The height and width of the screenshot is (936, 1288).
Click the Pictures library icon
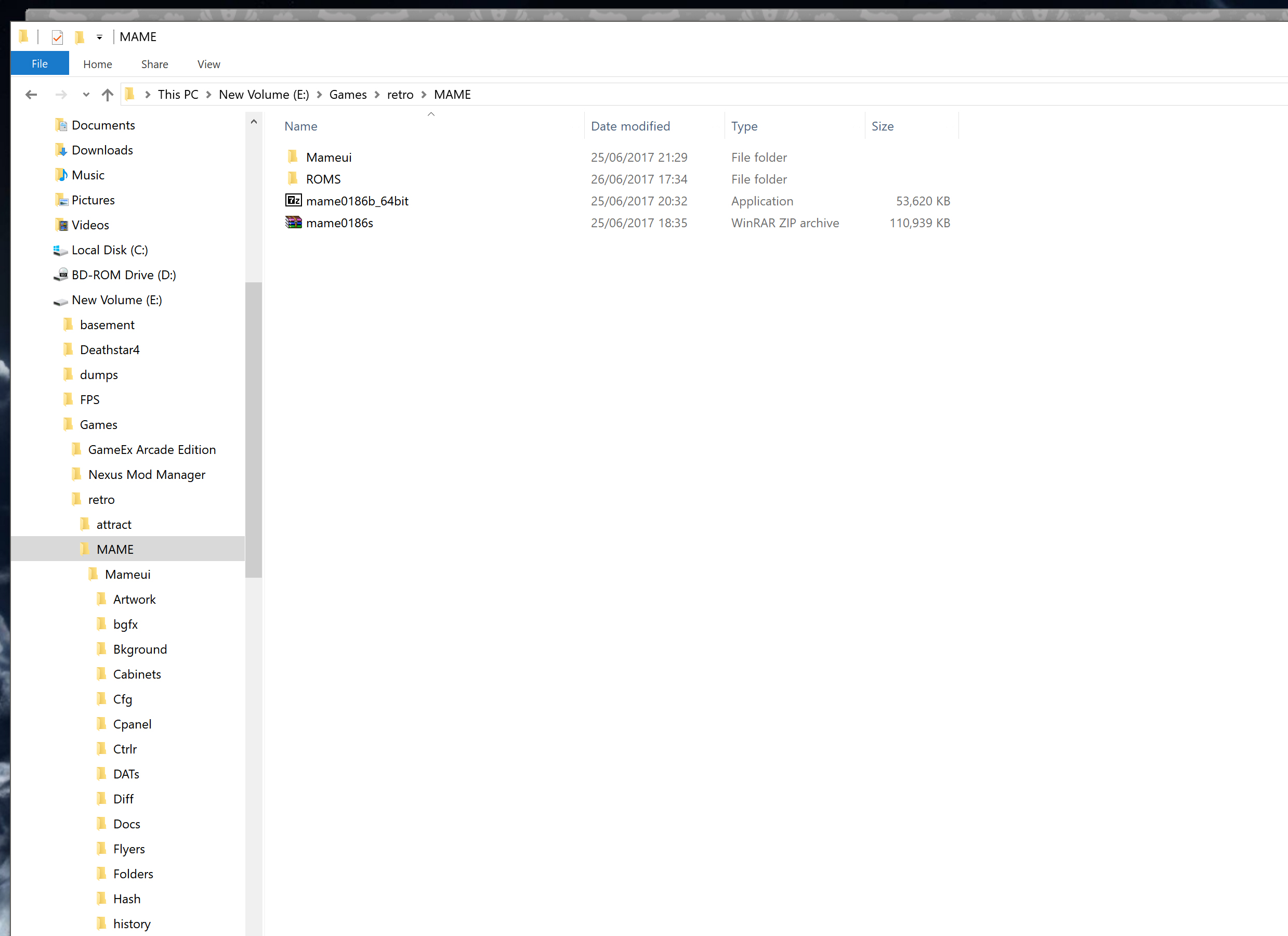coord(61,200)
